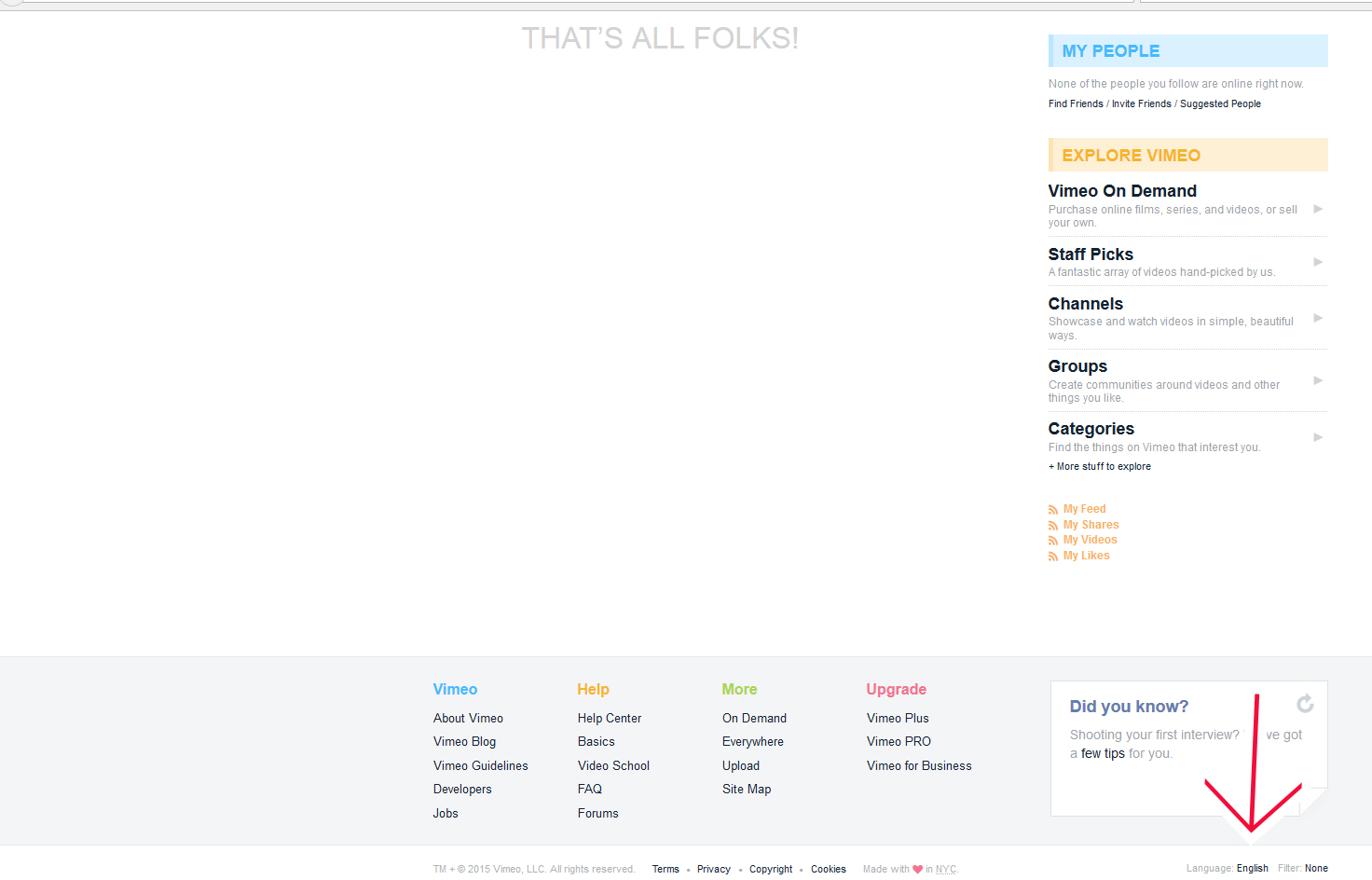Go to Channels heading
1372x880 pixels.
coord(1086,304)
